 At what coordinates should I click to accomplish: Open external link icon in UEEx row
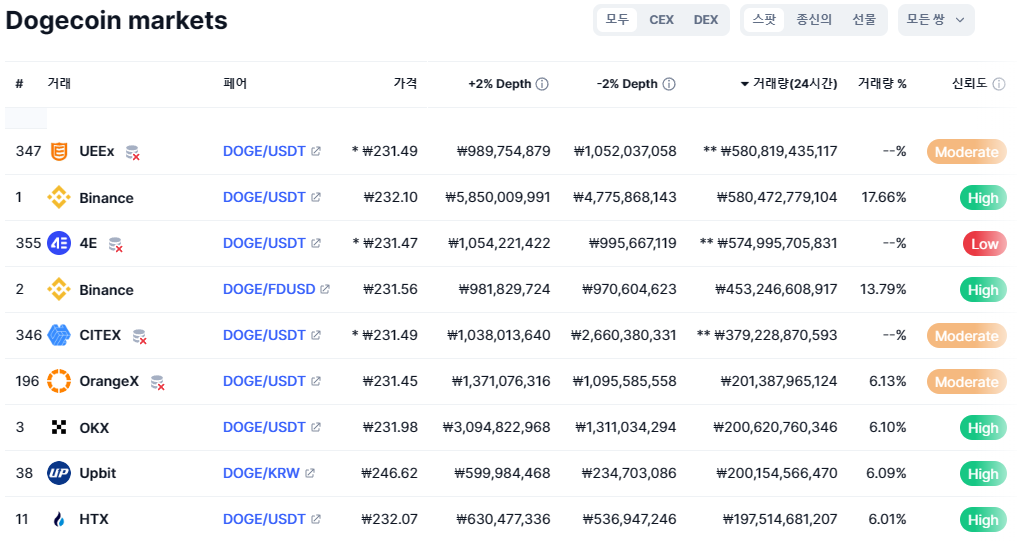click(x=316, y=151)
